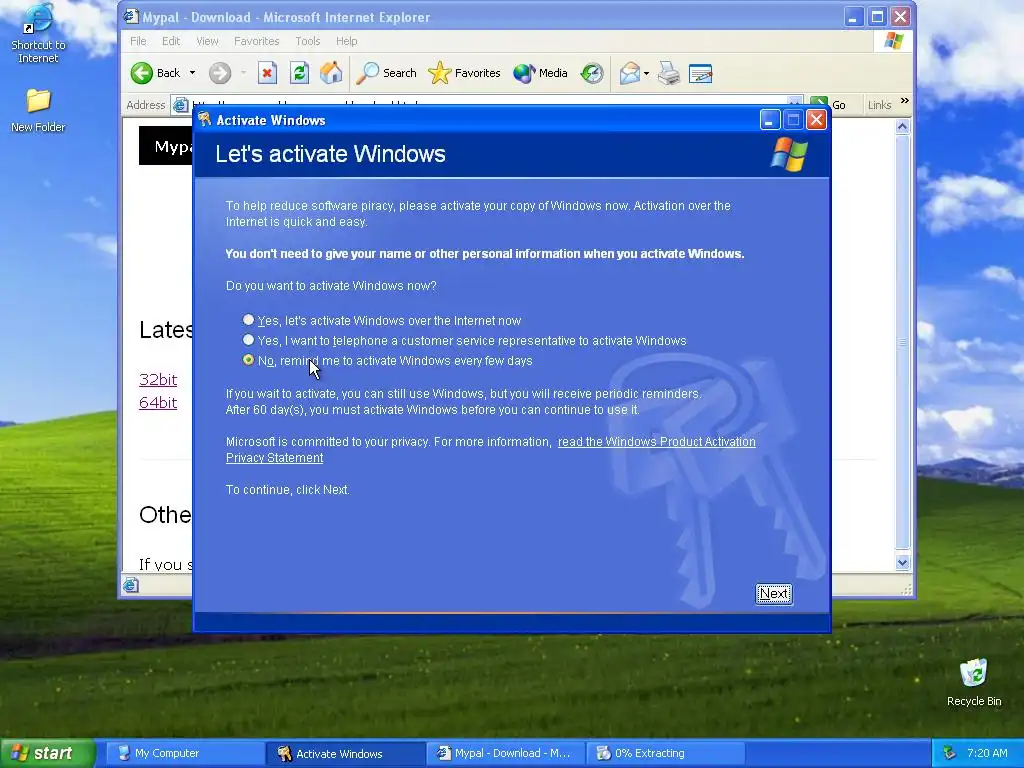This screenshot has height=768, width=1024.
Task: Click the Windows flag throbber in IE
Action: click(893, 41)
